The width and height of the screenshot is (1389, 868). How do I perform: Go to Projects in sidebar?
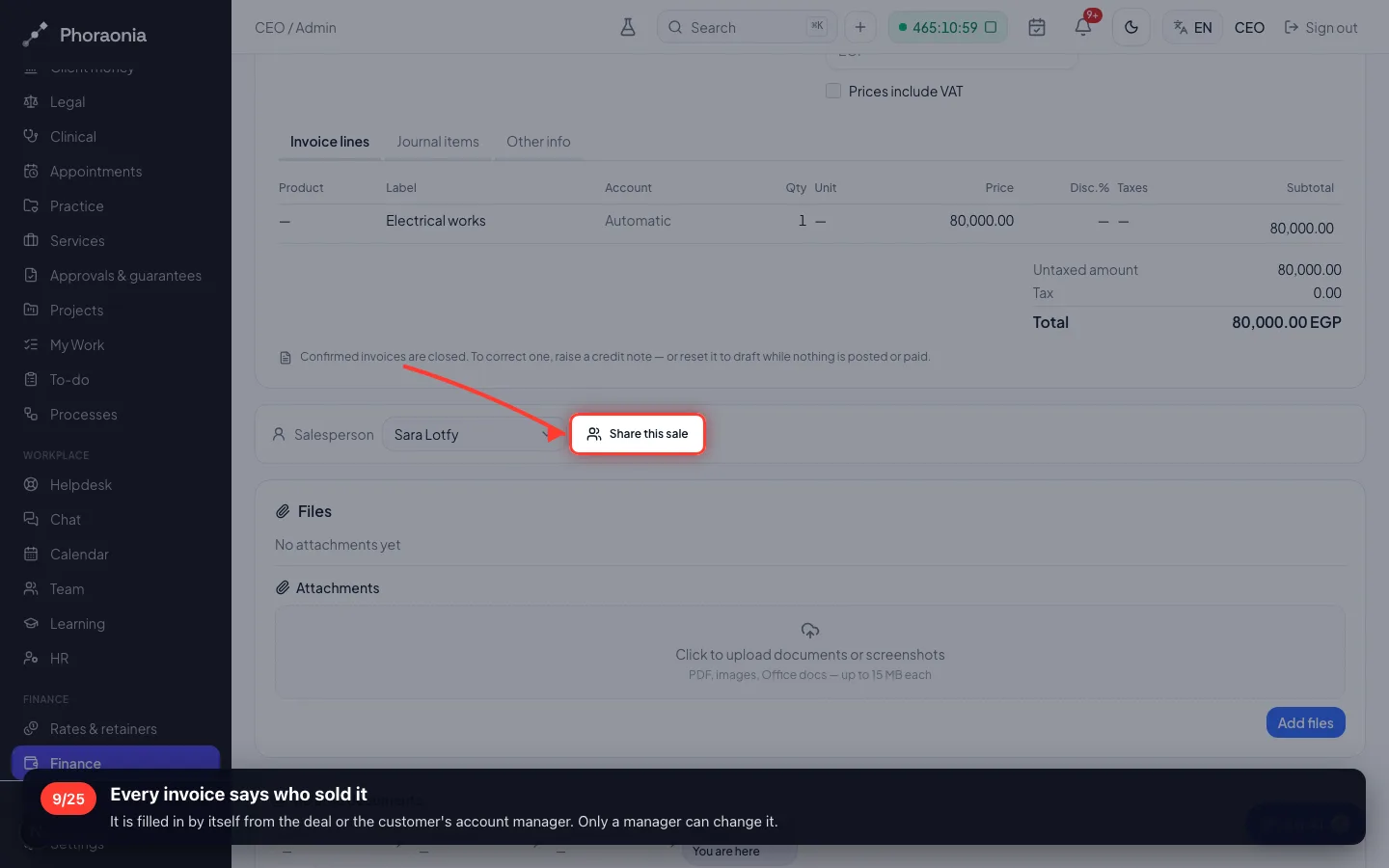[x=116, y=310]
